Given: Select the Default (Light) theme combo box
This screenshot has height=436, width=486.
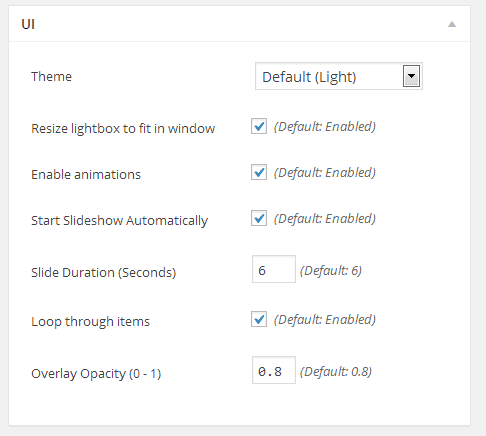Looking at the screenshot, I should click(x=339, y=76).
